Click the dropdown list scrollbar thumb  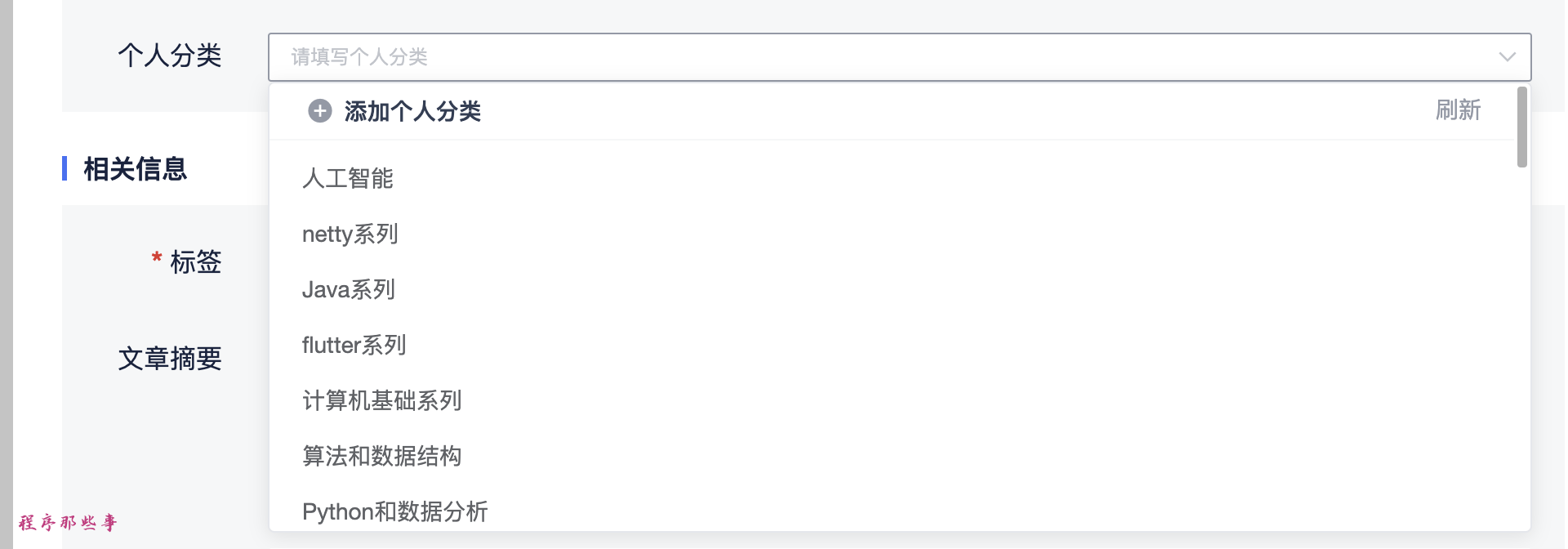tap(1521, 127)
